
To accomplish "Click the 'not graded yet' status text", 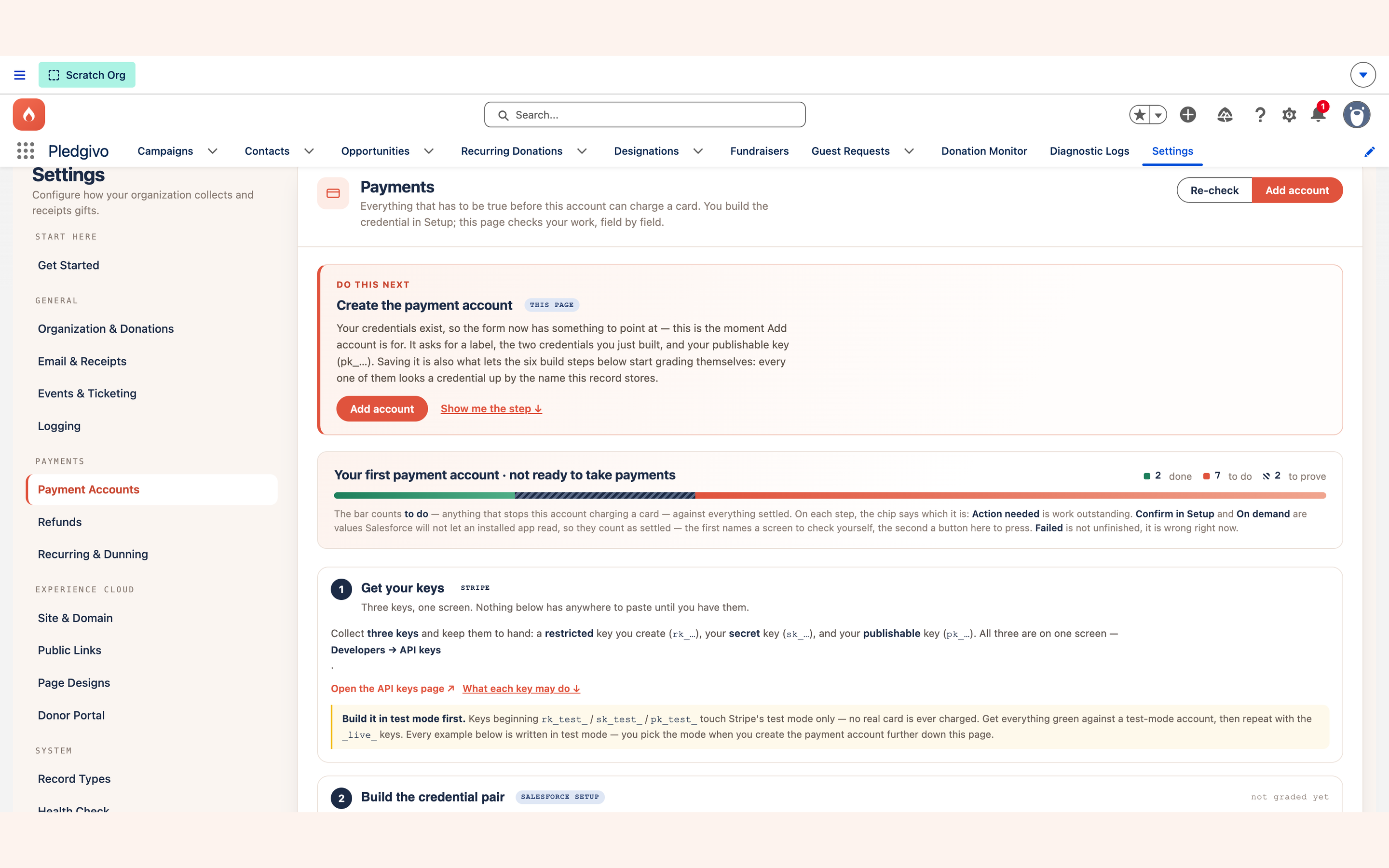I will pos(1290,797).
